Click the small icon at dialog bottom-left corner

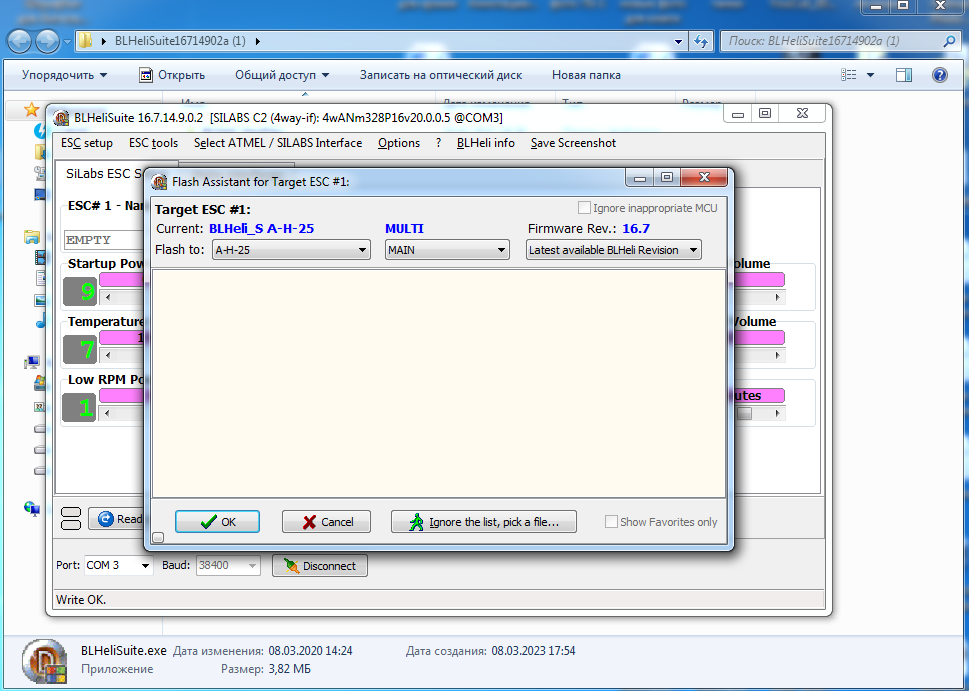coord(158,538)
